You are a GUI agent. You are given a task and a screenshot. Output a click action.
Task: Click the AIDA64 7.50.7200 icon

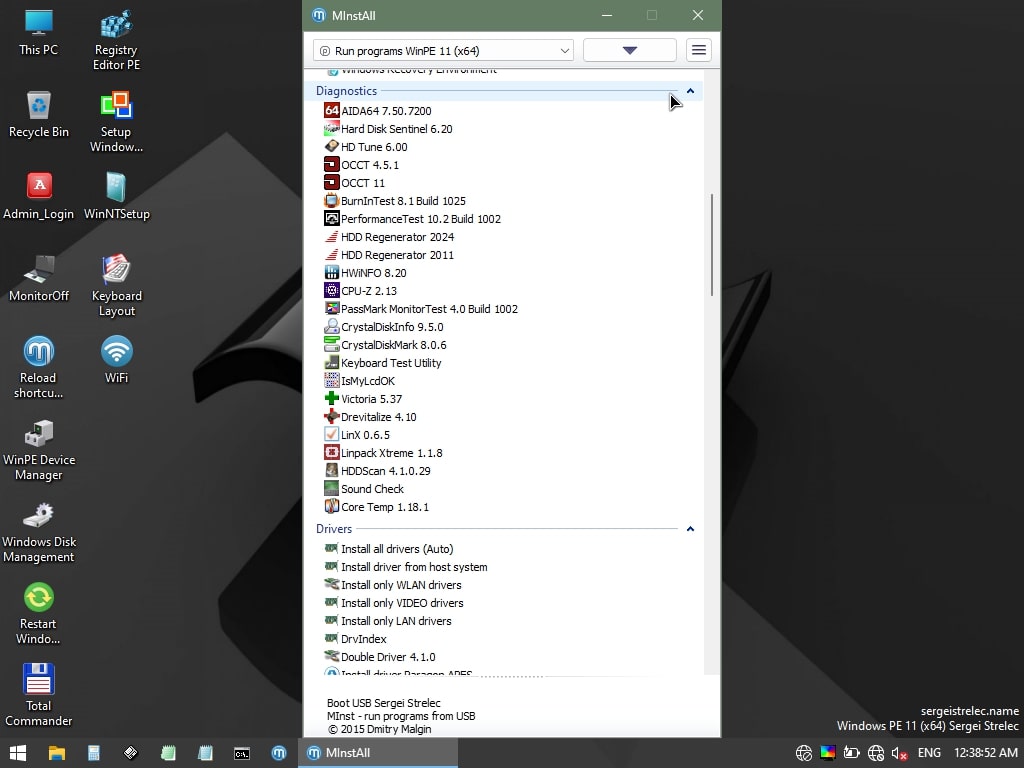point(332,110)
